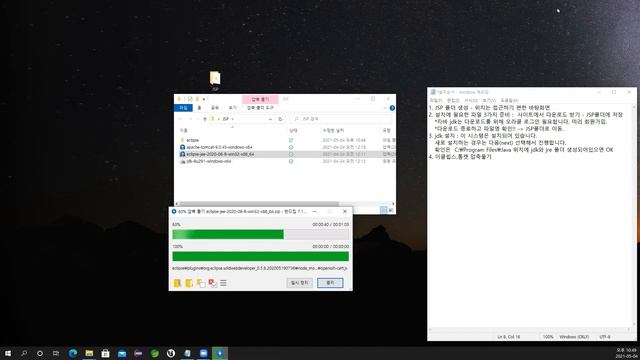Click the red icon in Bandizip dialog toolbar
640x360 pixels.
[212, 283]
